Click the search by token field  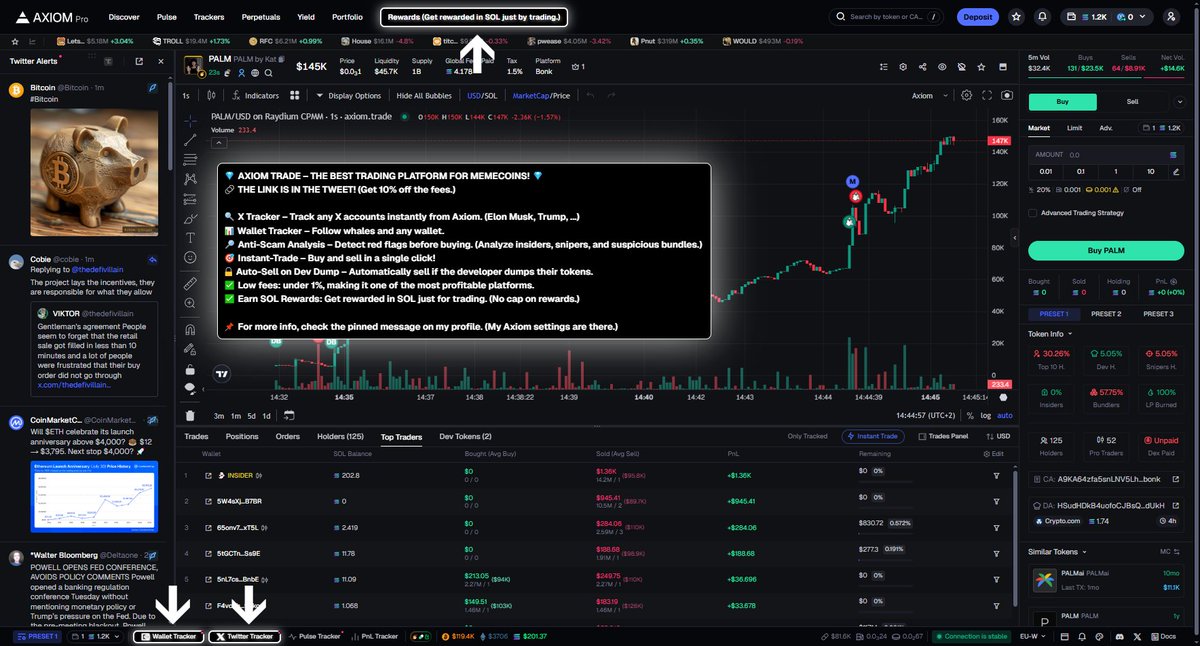pyautogui.click(x=886, y=17)
